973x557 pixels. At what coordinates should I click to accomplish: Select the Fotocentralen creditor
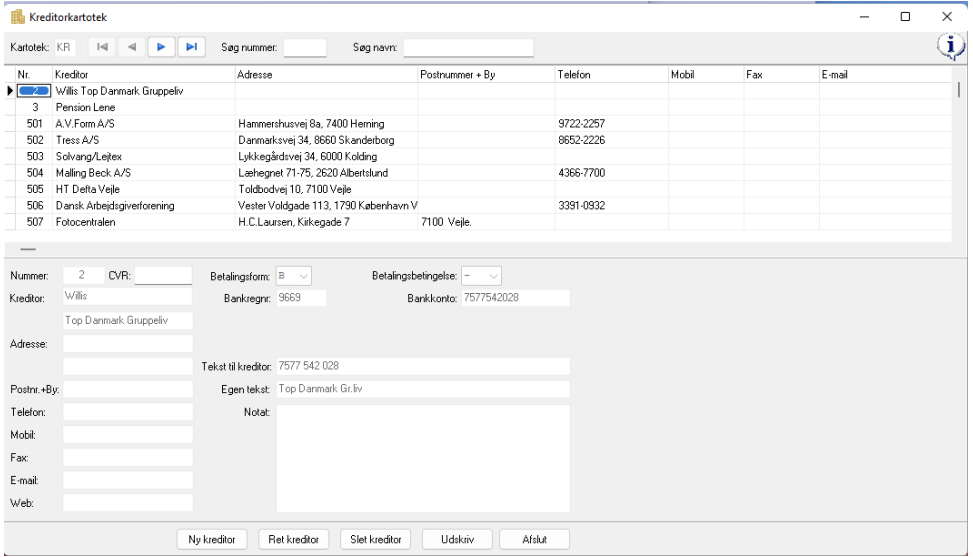478,222
